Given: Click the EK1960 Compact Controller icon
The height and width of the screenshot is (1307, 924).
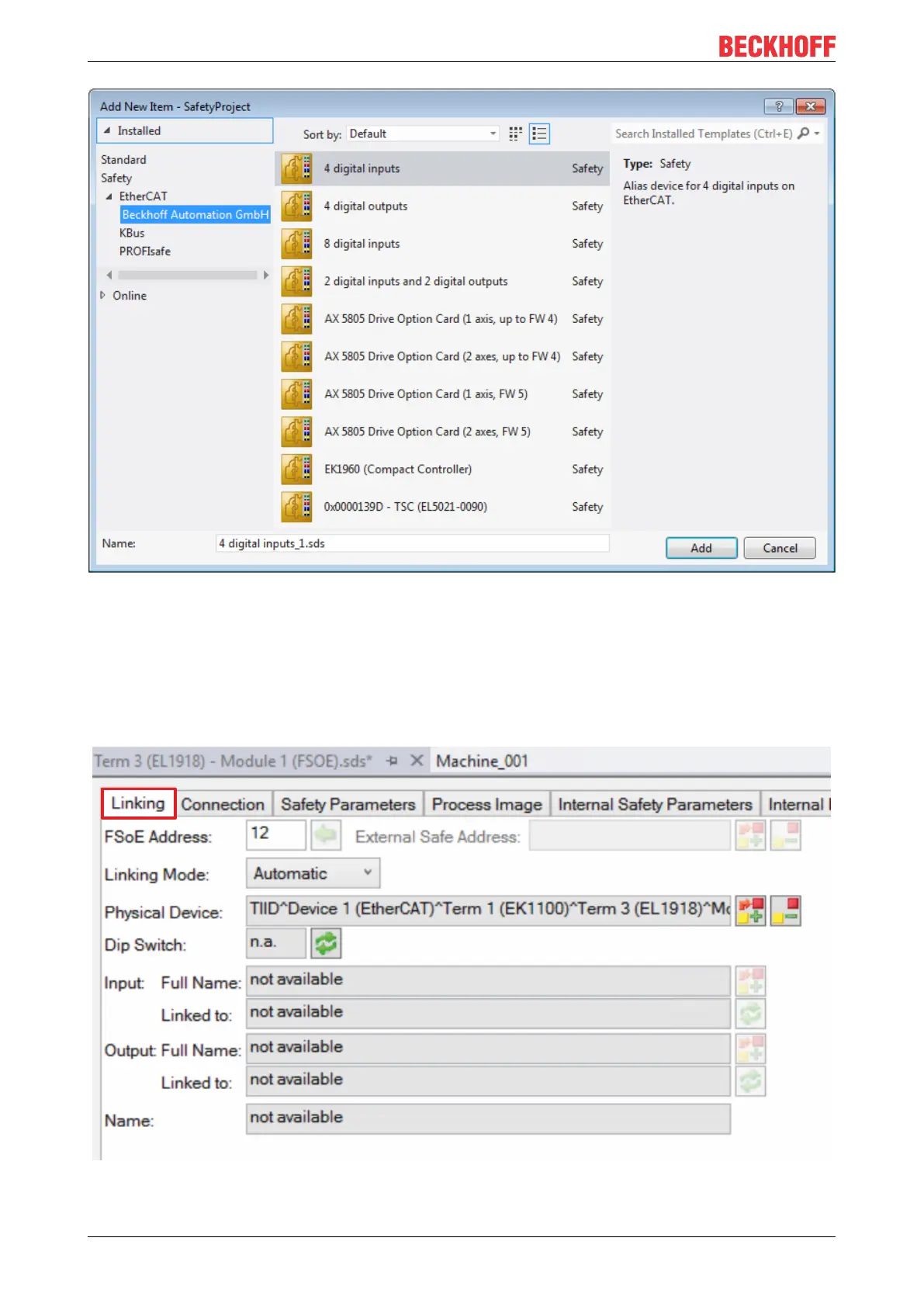Looking at the screenshot, I should (296, 470).
